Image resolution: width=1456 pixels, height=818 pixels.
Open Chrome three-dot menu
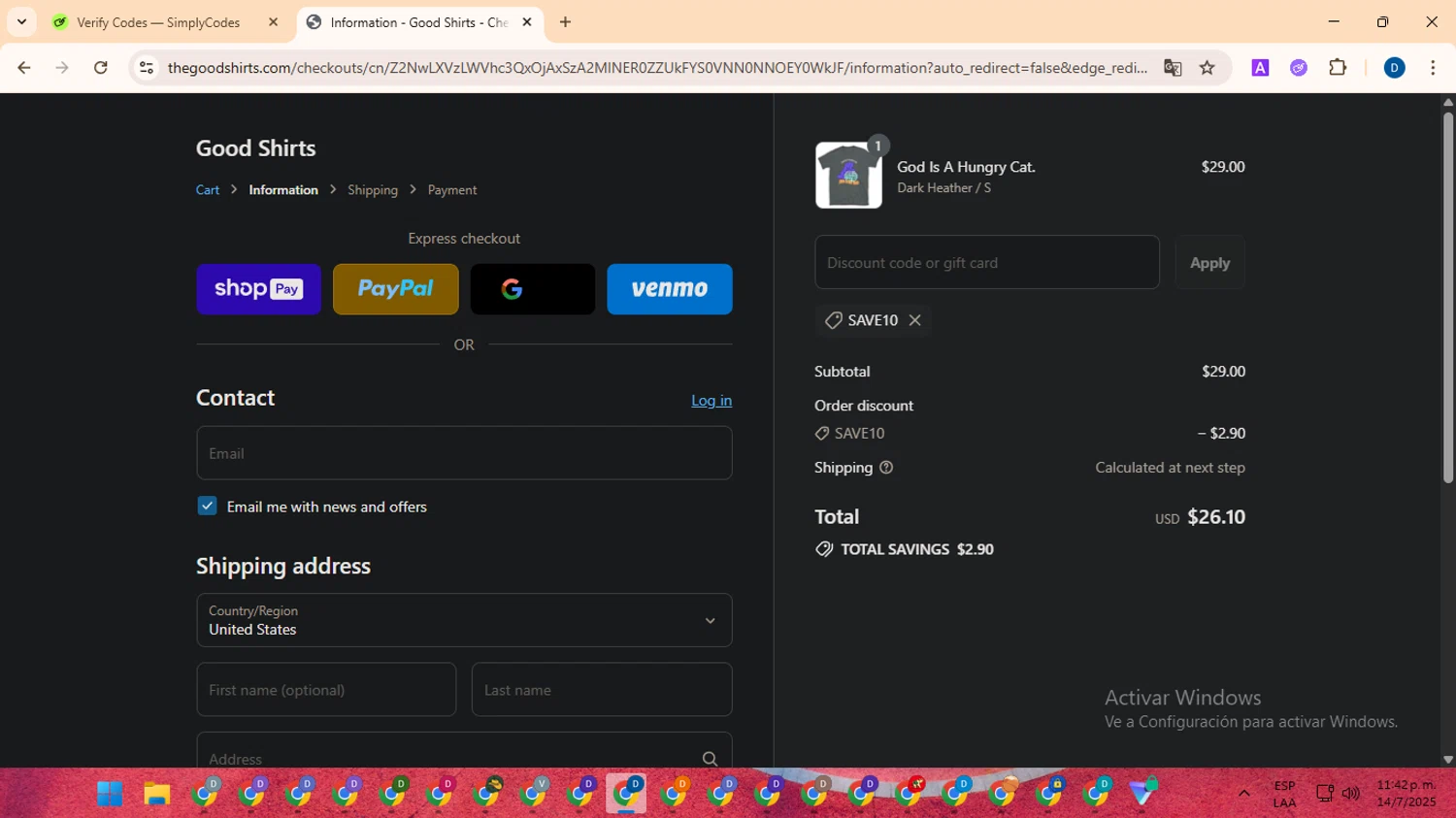point(1433,68)
